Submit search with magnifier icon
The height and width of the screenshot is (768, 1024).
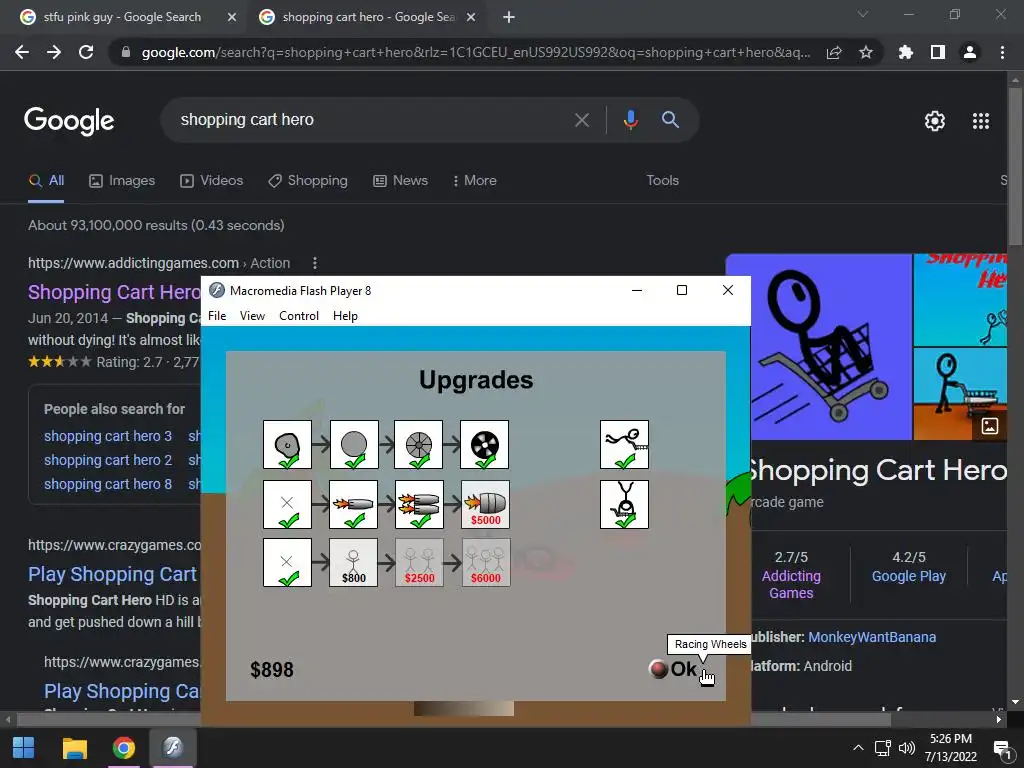[x=670, y=120]
